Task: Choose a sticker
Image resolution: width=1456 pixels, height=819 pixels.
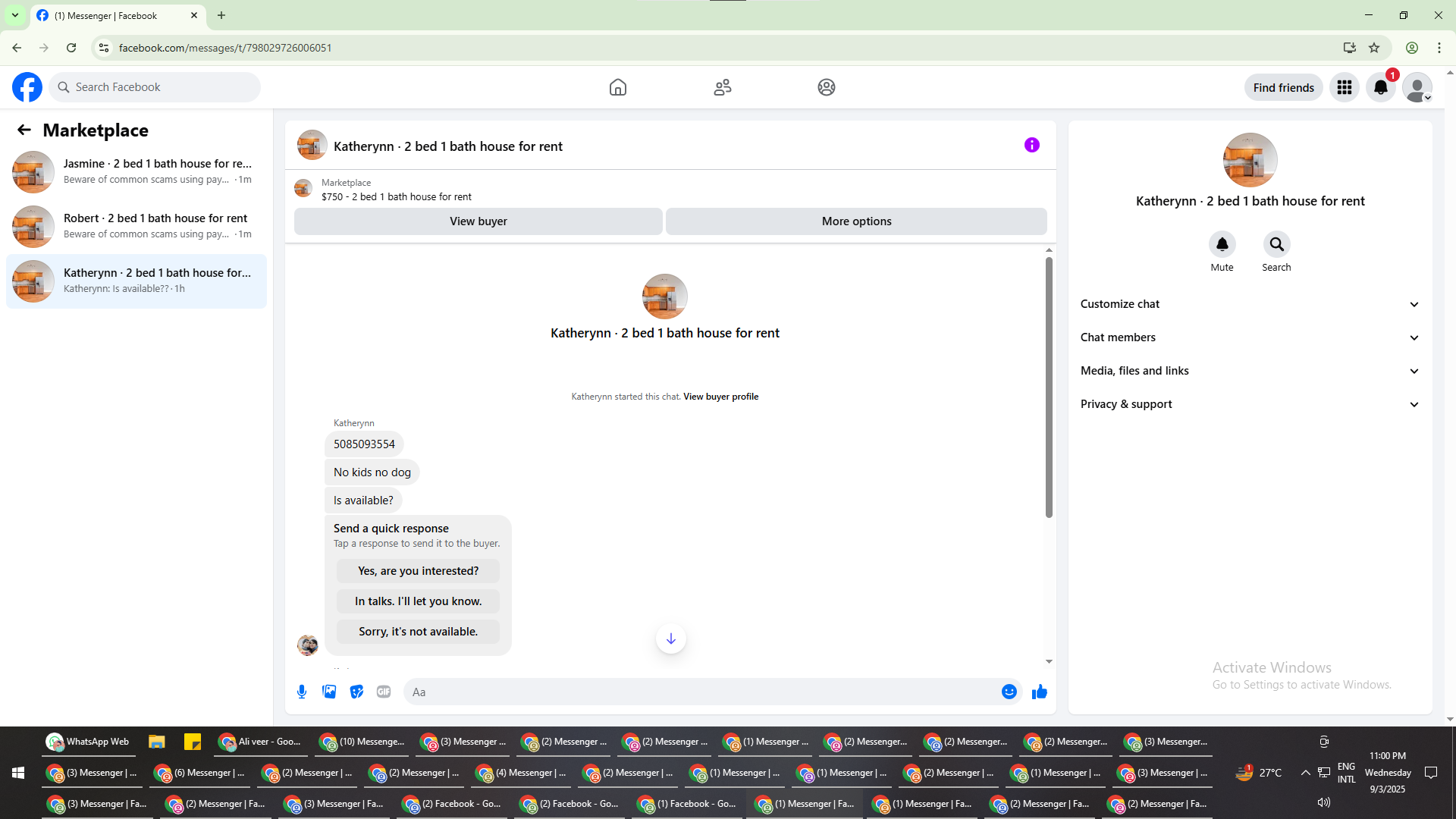Action: pos(356,692)
